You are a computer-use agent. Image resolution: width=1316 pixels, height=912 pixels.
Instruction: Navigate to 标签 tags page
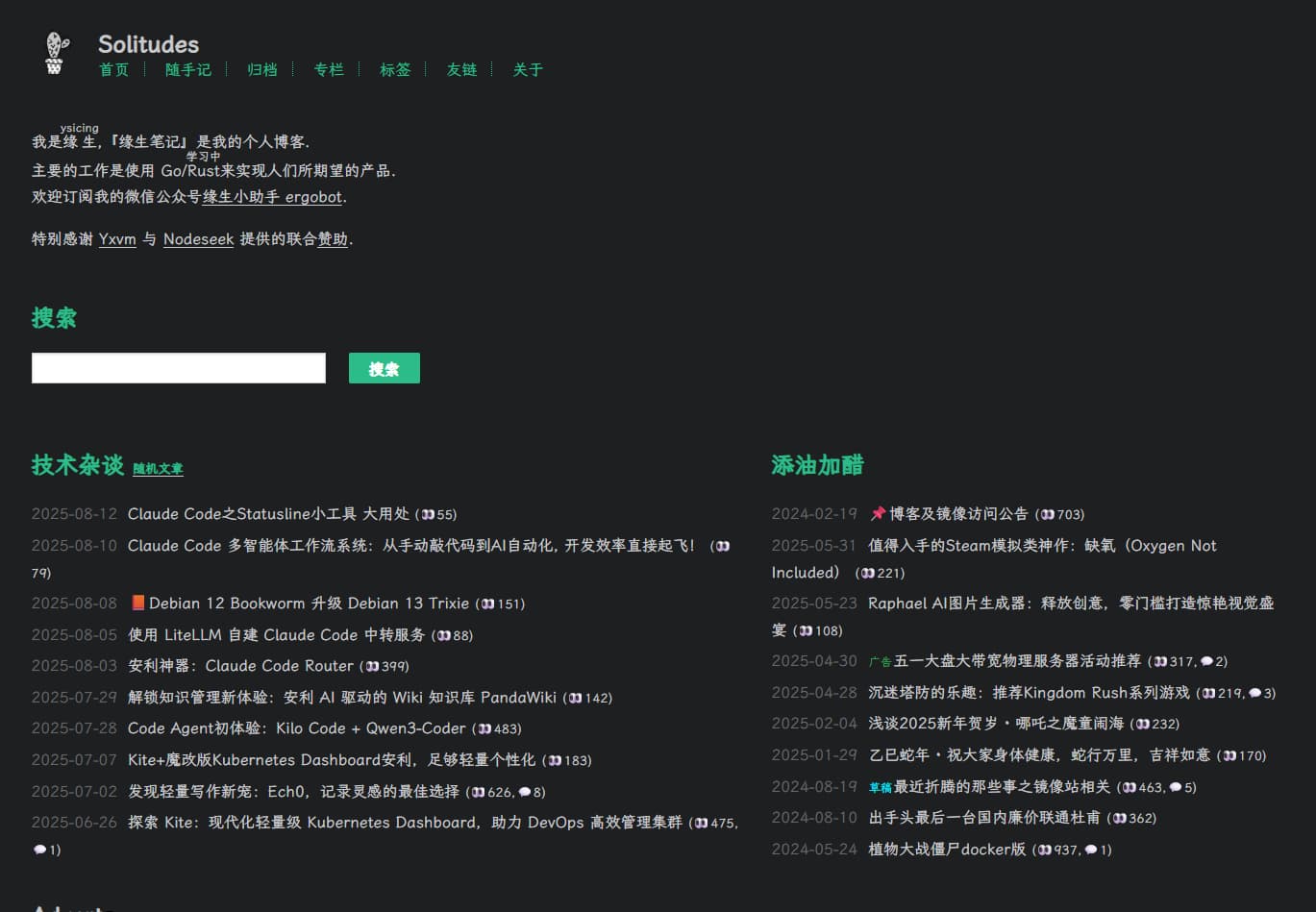394,69
